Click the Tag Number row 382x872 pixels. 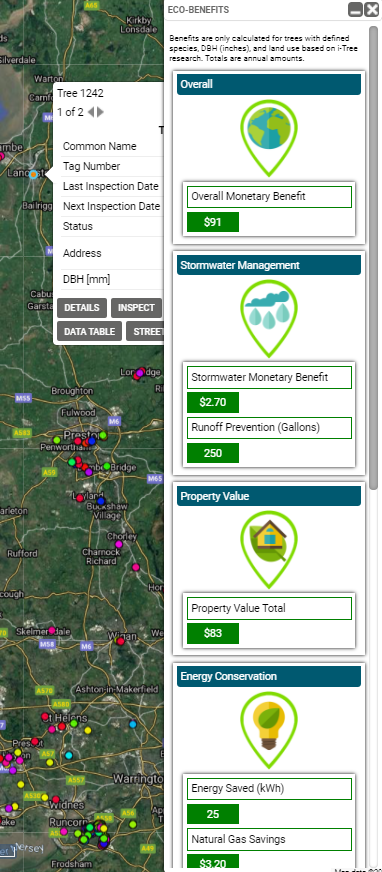[112, 166]
